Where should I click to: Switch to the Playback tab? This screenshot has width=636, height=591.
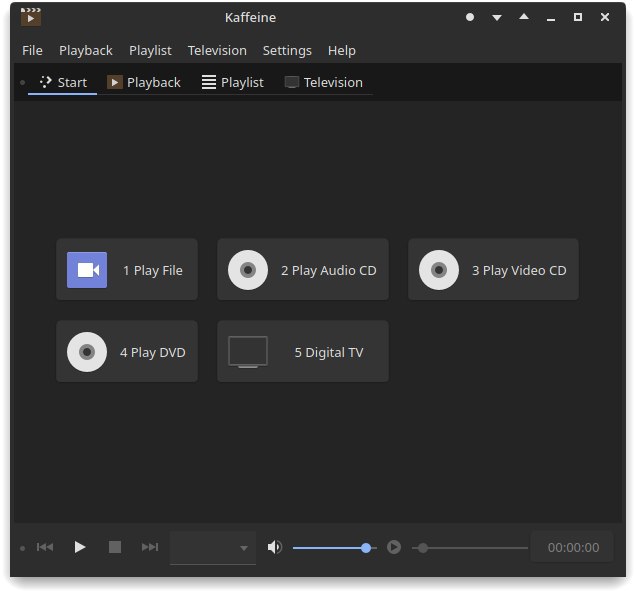tap(144, 82)
